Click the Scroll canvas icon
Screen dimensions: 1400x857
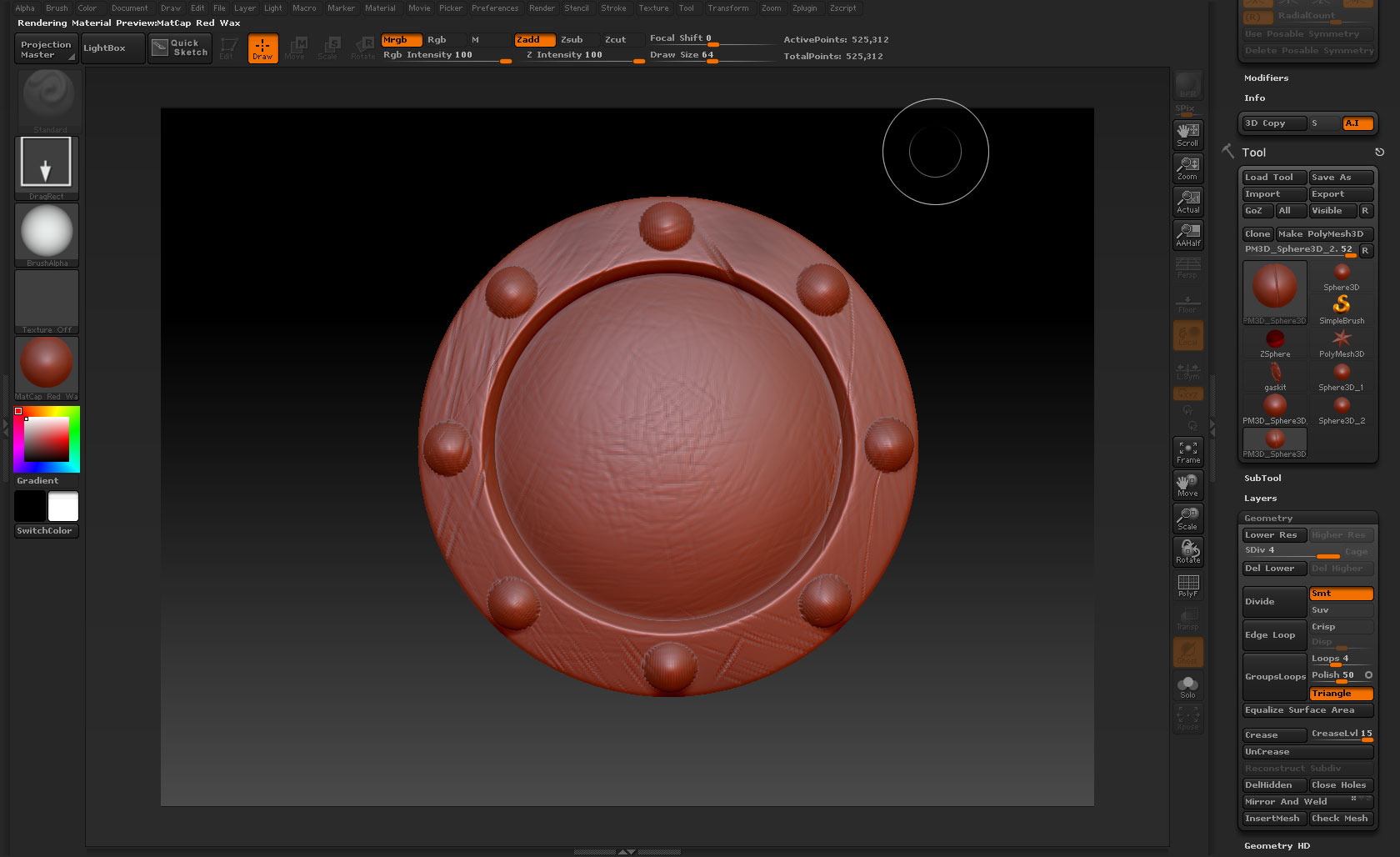point(1187,134)
